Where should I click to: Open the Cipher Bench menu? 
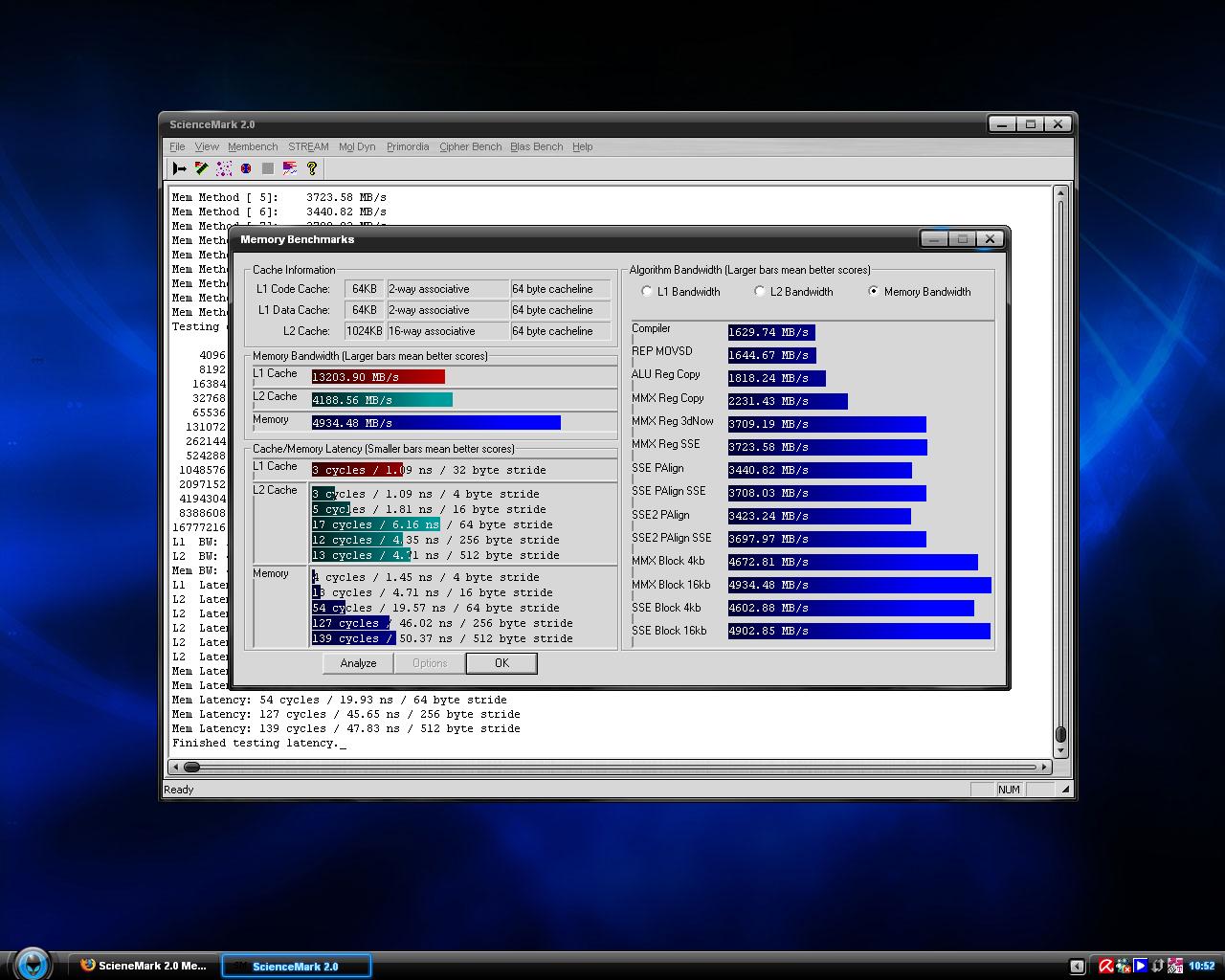pyautogui.click(x=470, y=146)
